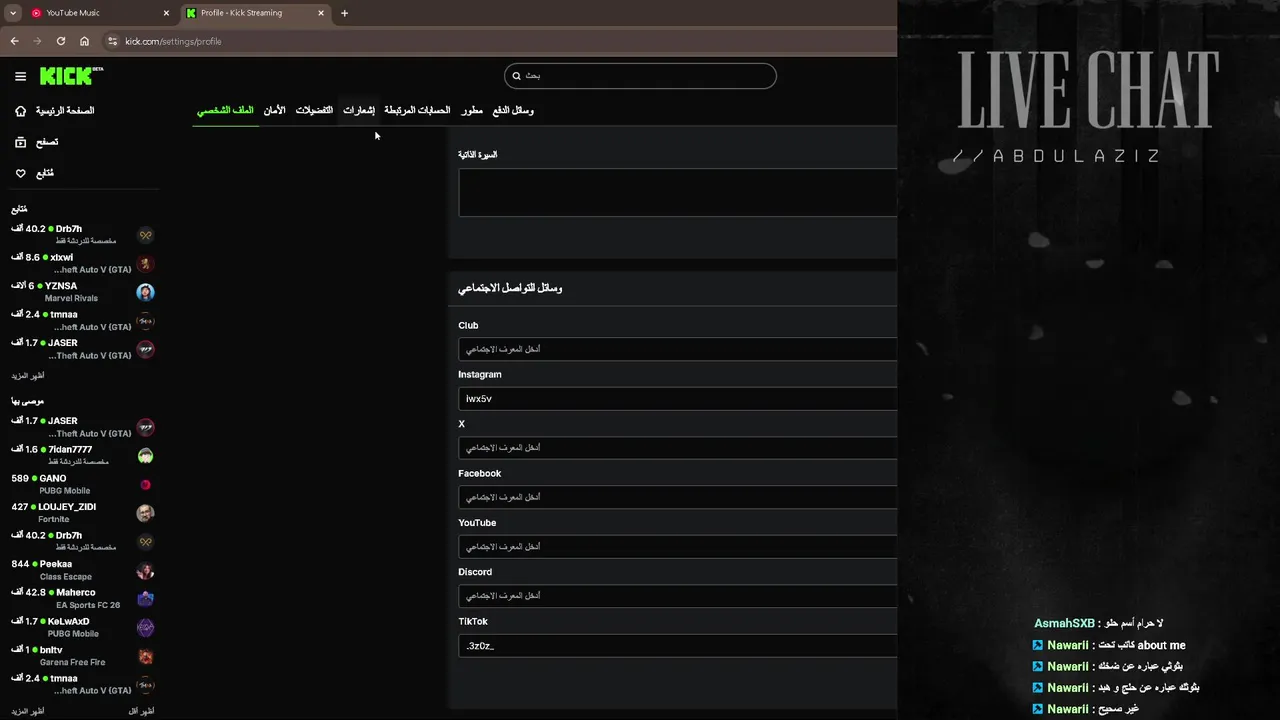Open KeLwAxD channel avatar

click(x=145, y=628)
